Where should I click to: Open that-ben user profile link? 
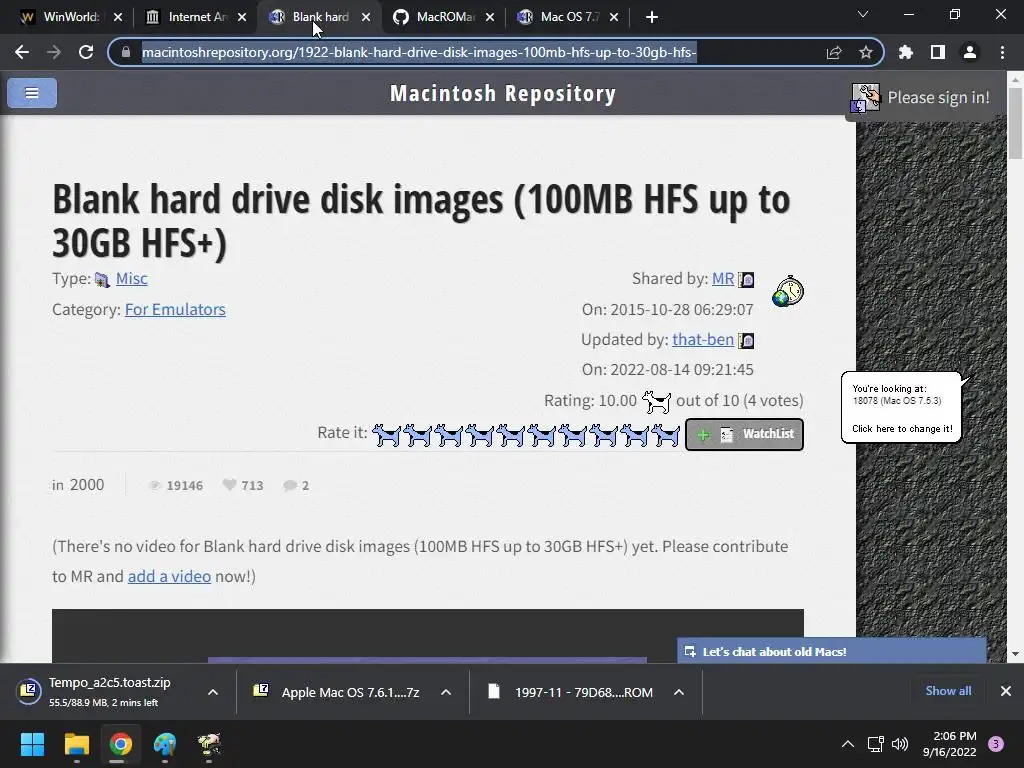click(x=703, y=340)
